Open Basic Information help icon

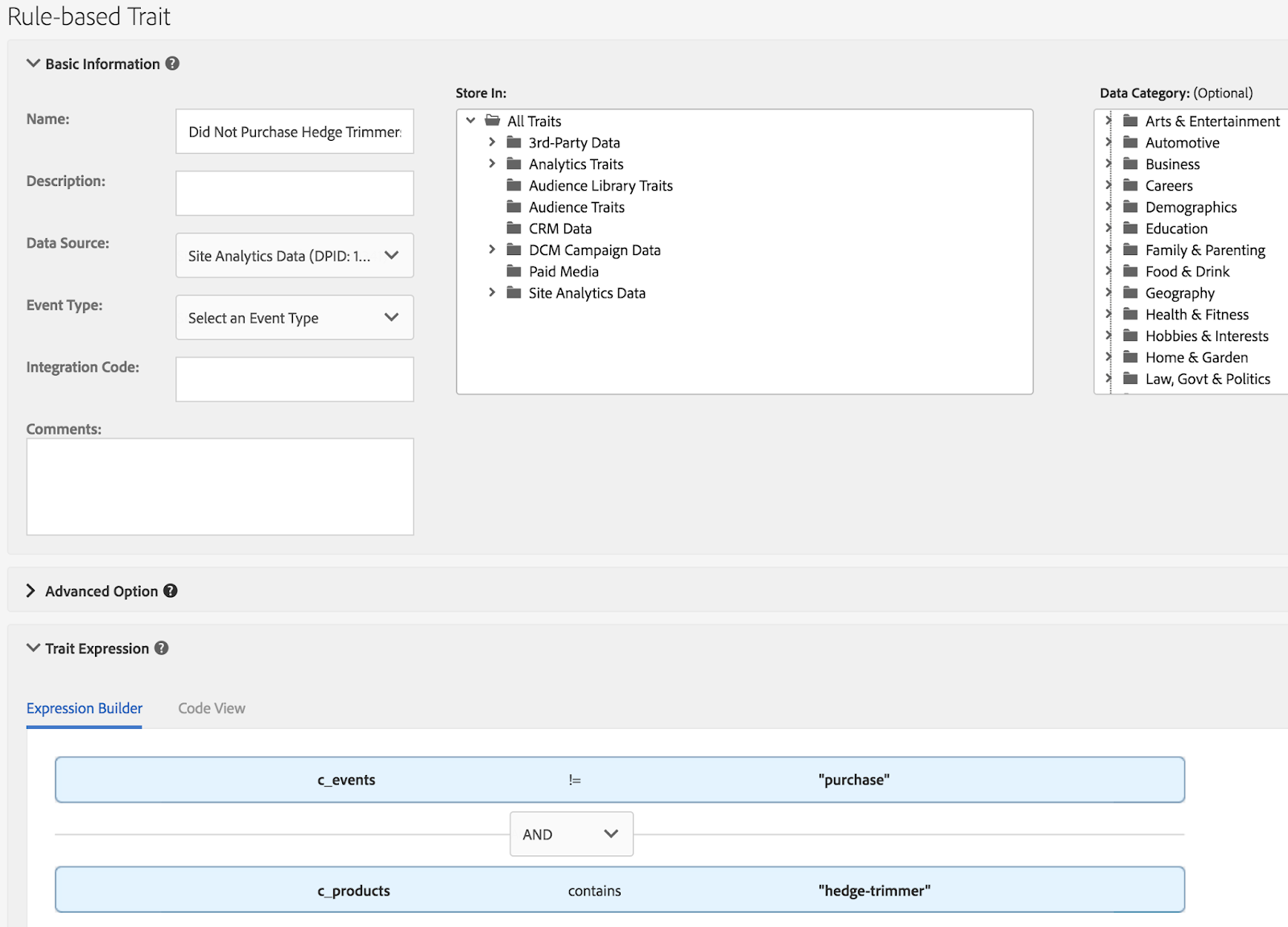[x=172, y=64]
